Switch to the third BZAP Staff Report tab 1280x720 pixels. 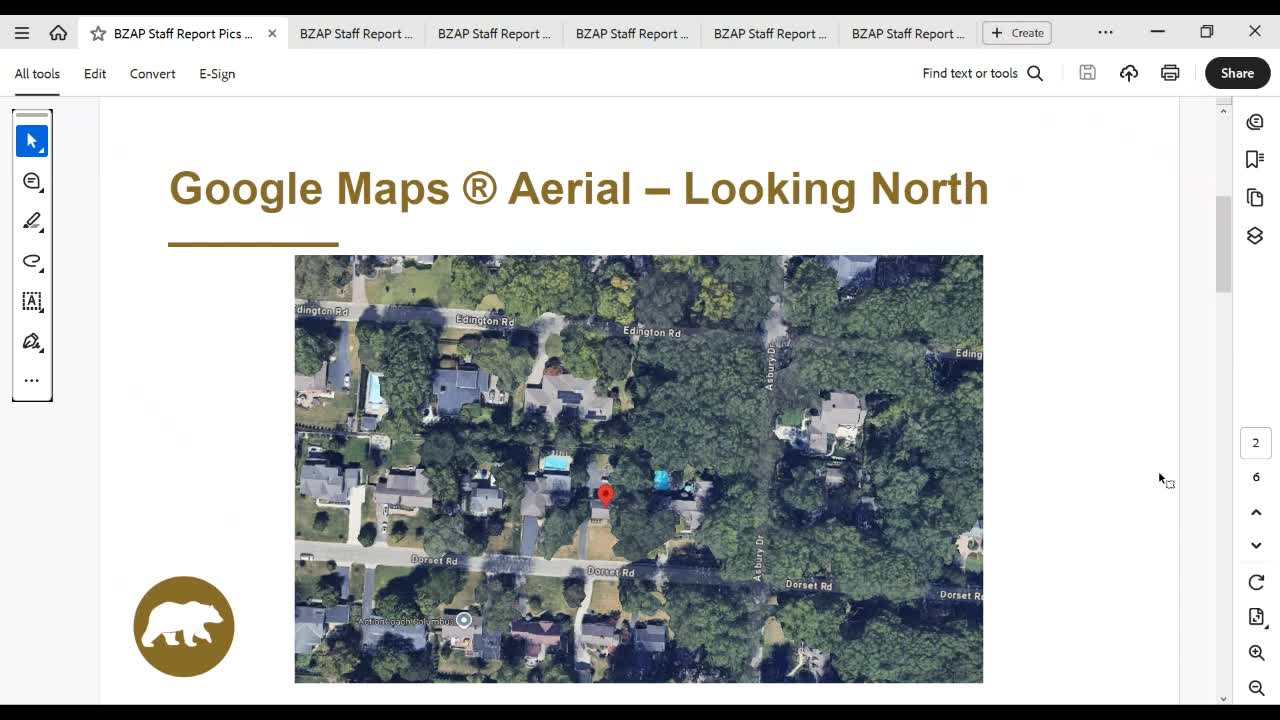point(494,33)
